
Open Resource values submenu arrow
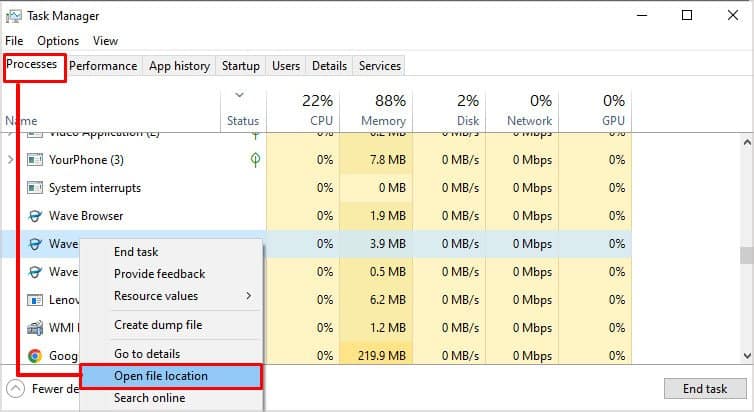click(x=249, y=296)
